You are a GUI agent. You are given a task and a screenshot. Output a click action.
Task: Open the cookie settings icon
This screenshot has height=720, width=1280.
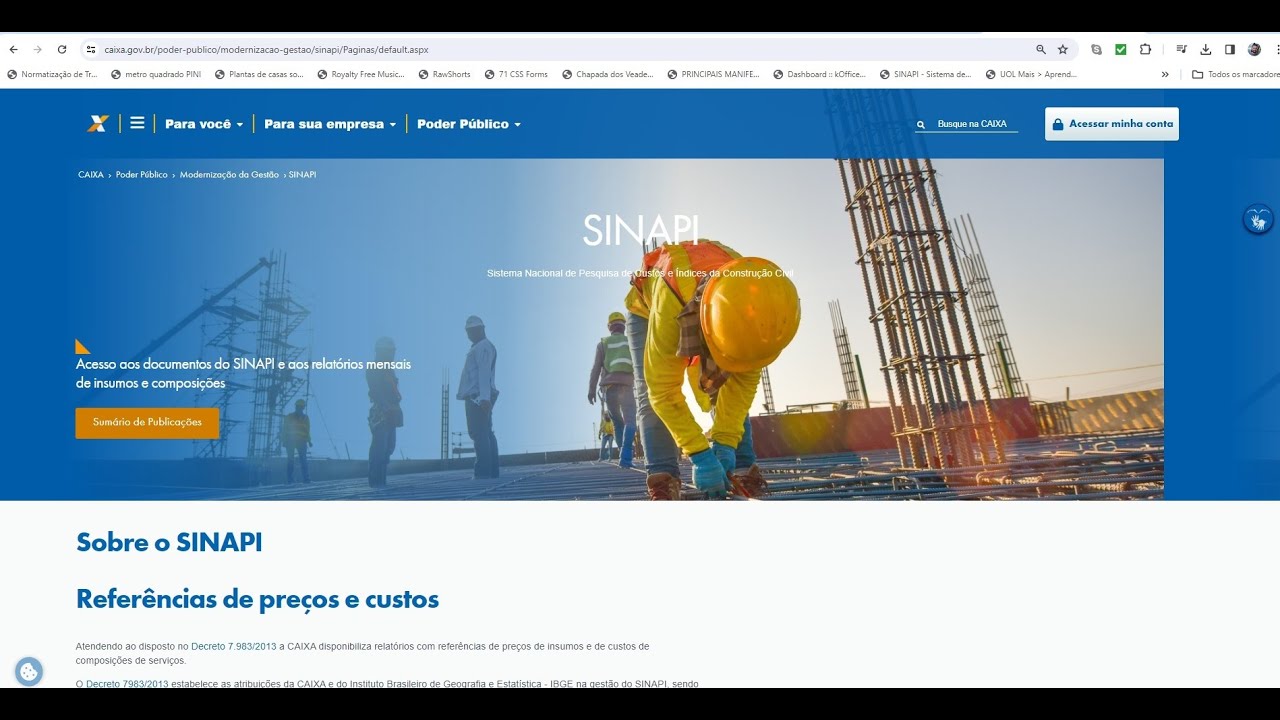pyautogui.click(x=28, y=672)
